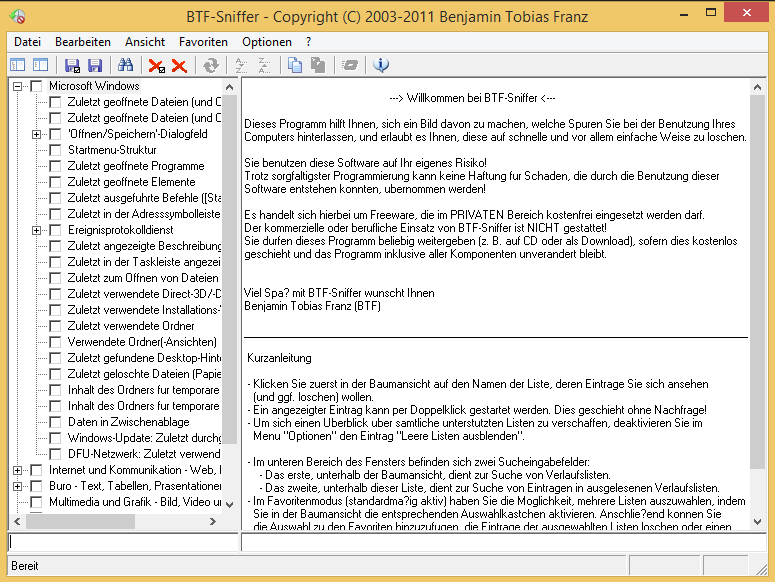Check the Startmenu-Struktur checkbox
Viewport: 775px width, 582px height.
pos(55,150)
